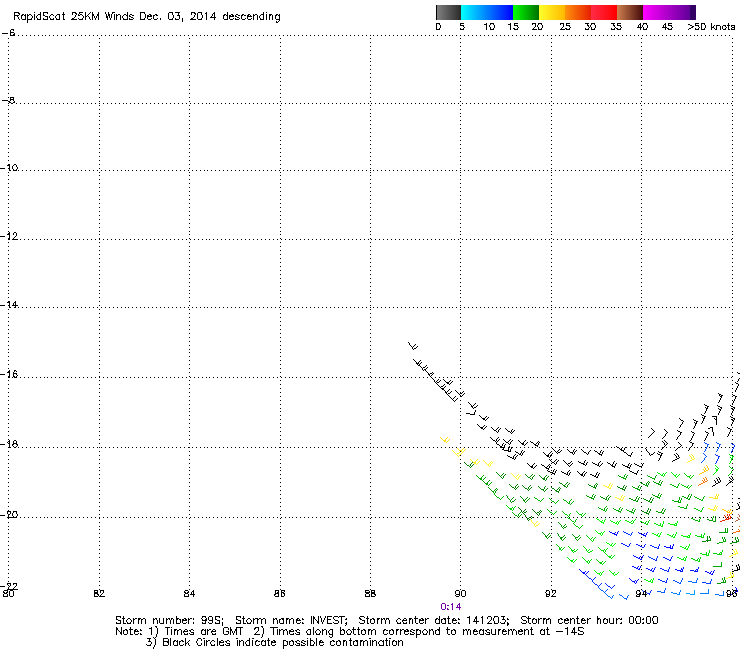This screenshot has width=740, height=650.
Task: Click the purple "0:14" time label
Action: pos(451,607)
